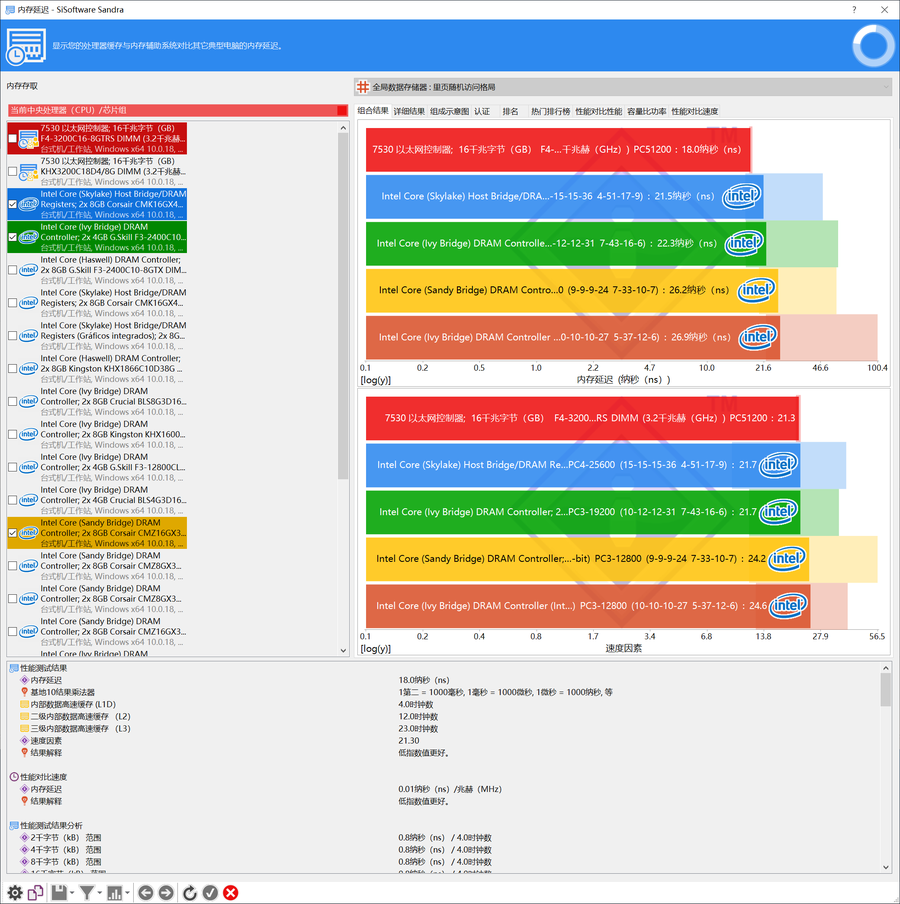The image size is (900, 904).
Task: Click the purple copy results icon
Action: pyautogui.click(x=35, y=892)
